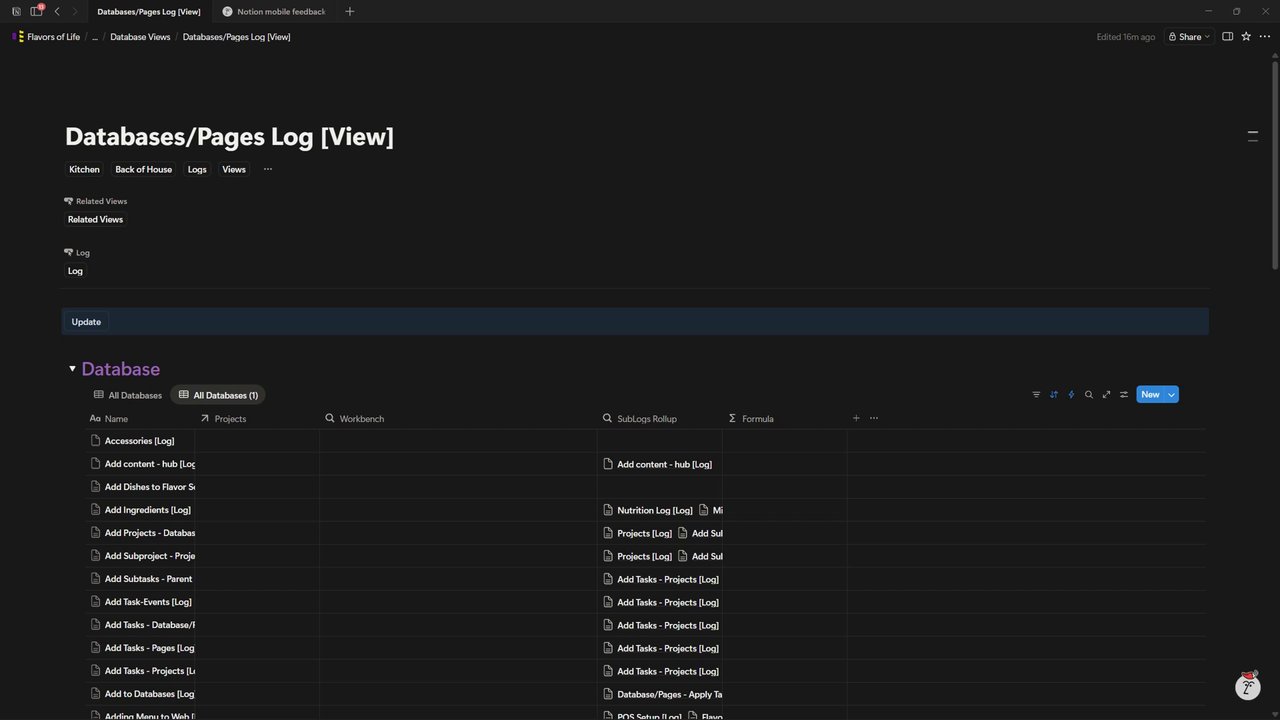
Task: Collapse the Database heading toggle
Action: [x=72, y=369]
